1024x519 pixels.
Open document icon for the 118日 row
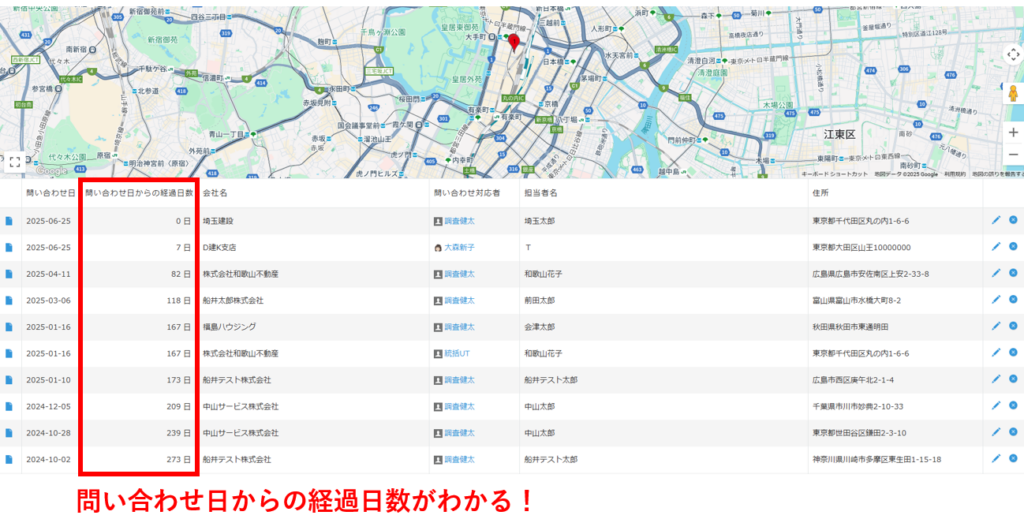pyautogui.click(x=9, y=300)
